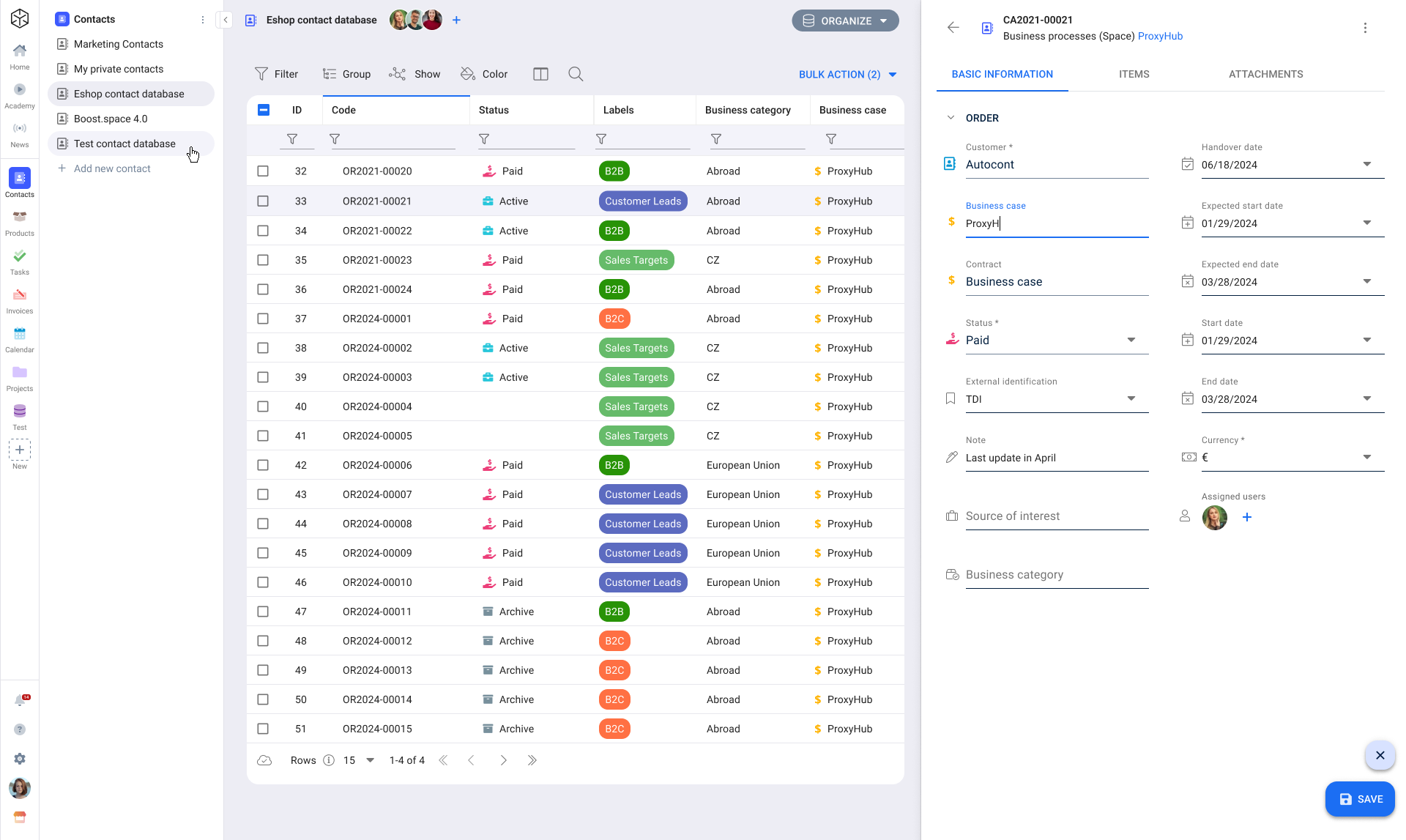Screen dimensions: 1406x840
Task: Open the Settings gear icon at bottom left
Action: (19, 759)
